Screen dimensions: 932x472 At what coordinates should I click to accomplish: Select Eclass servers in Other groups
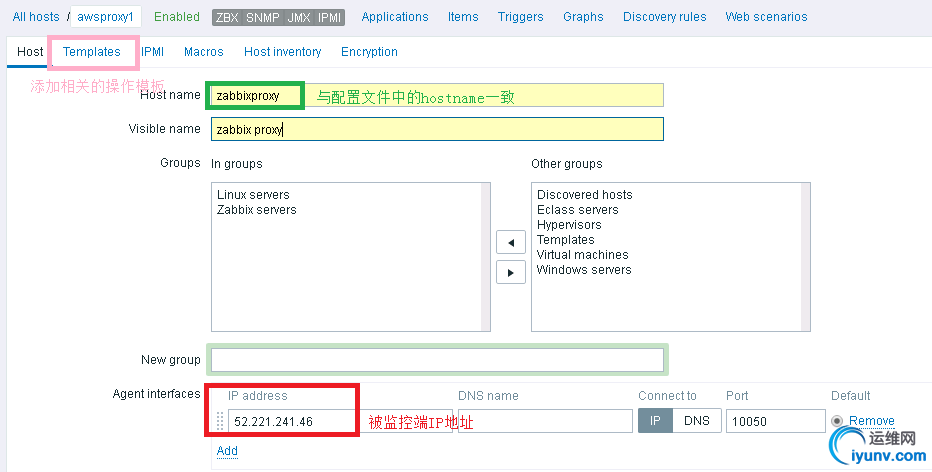(x=577, y=209)
